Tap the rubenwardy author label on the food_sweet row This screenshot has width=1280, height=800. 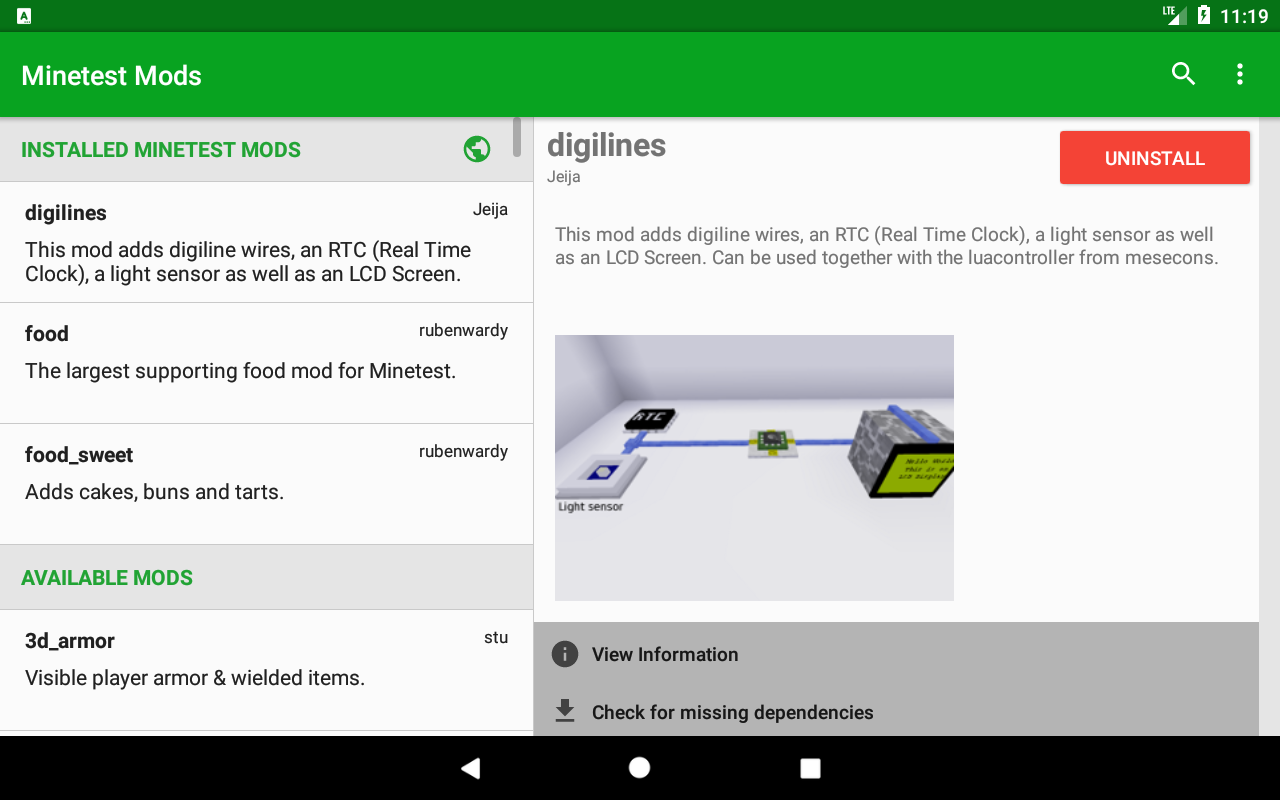463,451
